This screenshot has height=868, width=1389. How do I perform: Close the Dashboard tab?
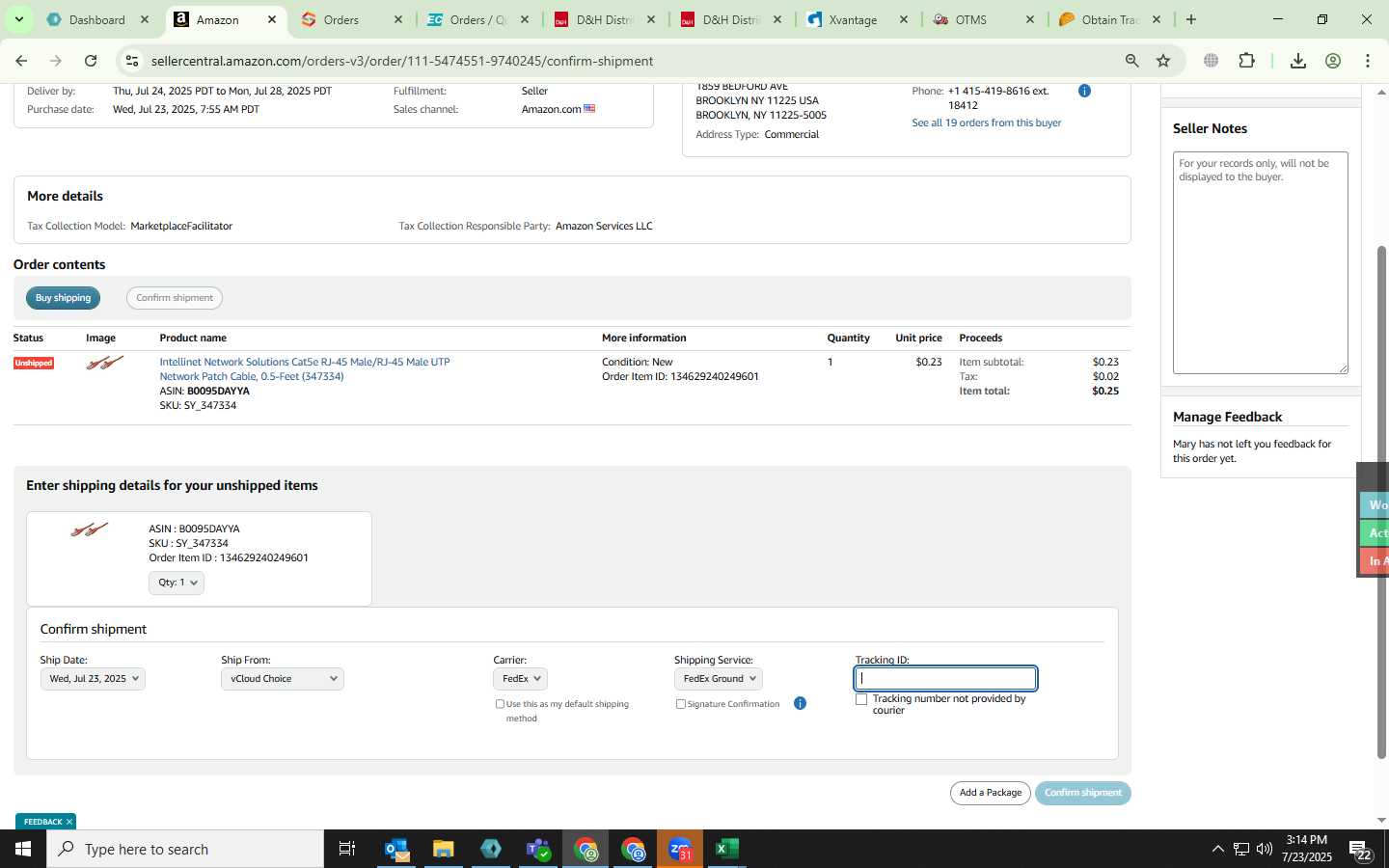point(145,19)
